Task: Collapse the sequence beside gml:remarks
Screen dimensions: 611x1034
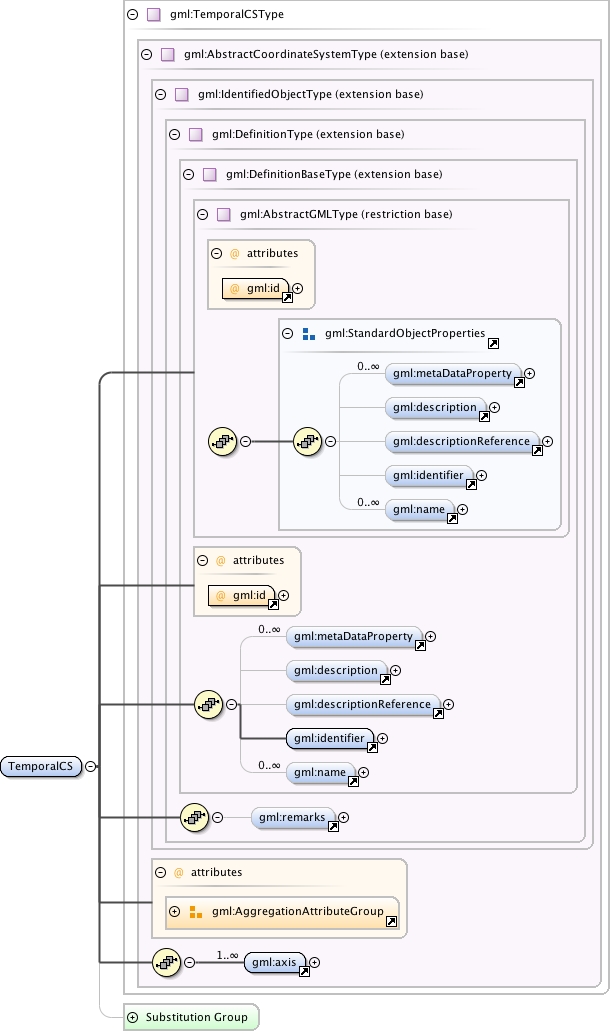Action: point(218,818)
